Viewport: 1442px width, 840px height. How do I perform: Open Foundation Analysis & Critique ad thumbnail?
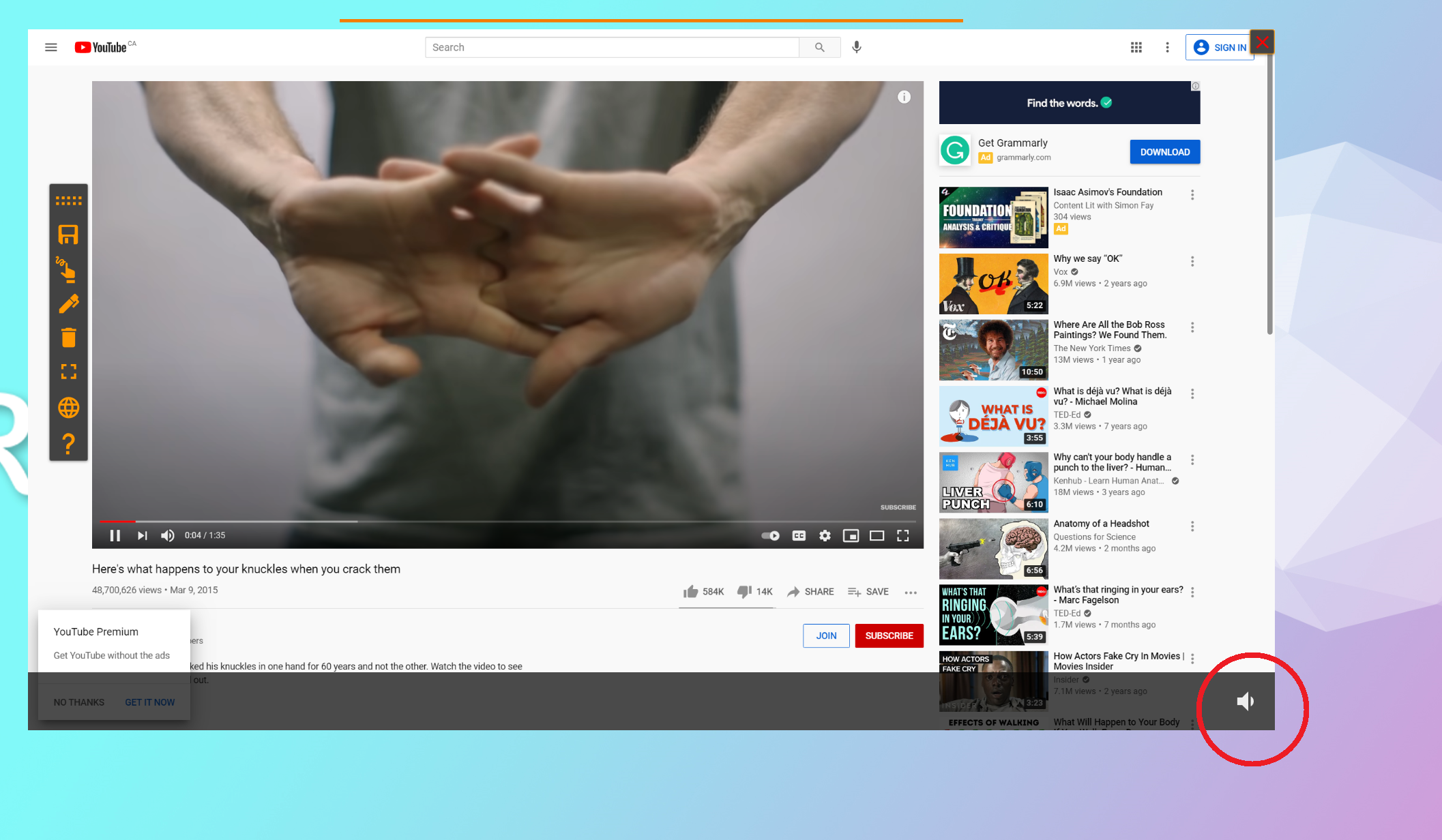point(993,217)
